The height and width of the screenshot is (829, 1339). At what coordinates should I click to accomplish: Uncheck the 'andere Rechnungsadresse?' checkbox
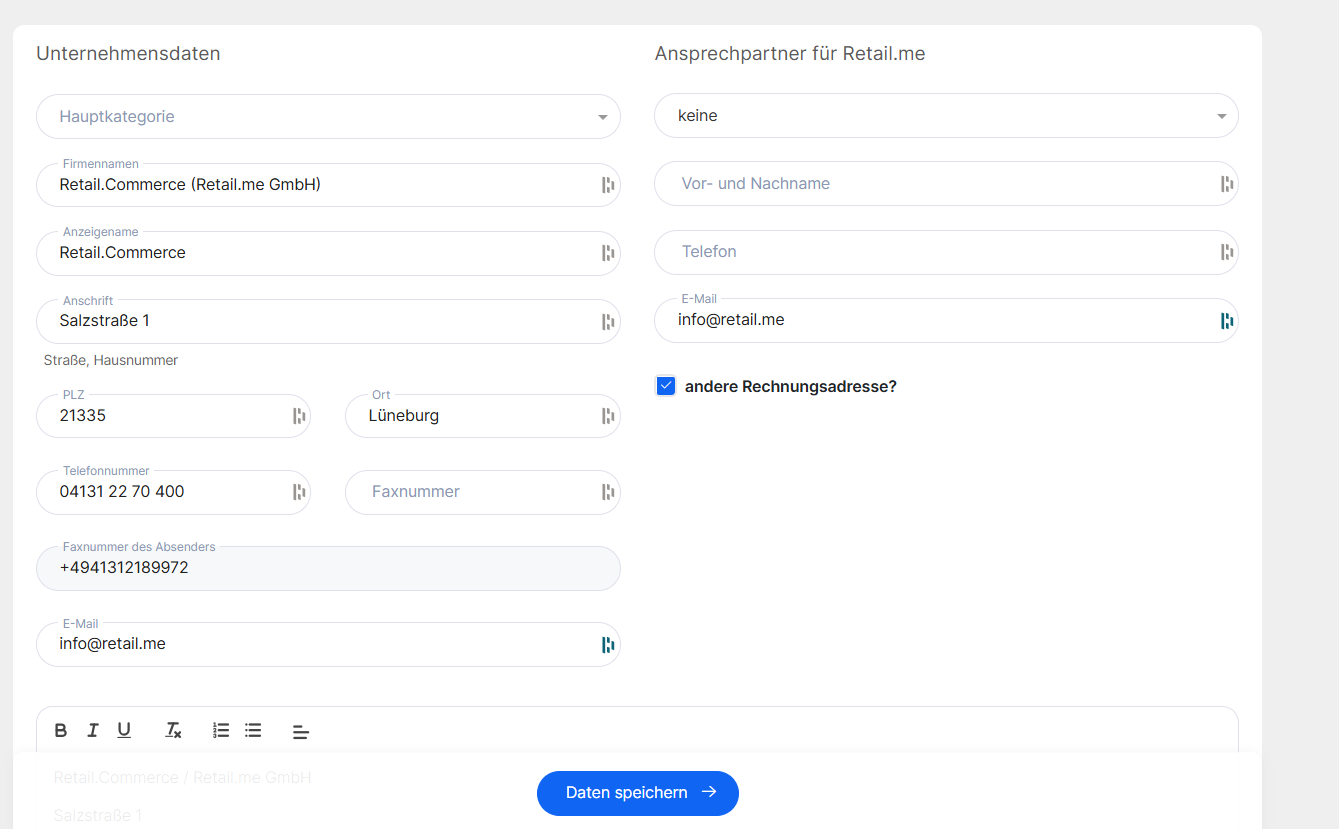pos(666,386)
